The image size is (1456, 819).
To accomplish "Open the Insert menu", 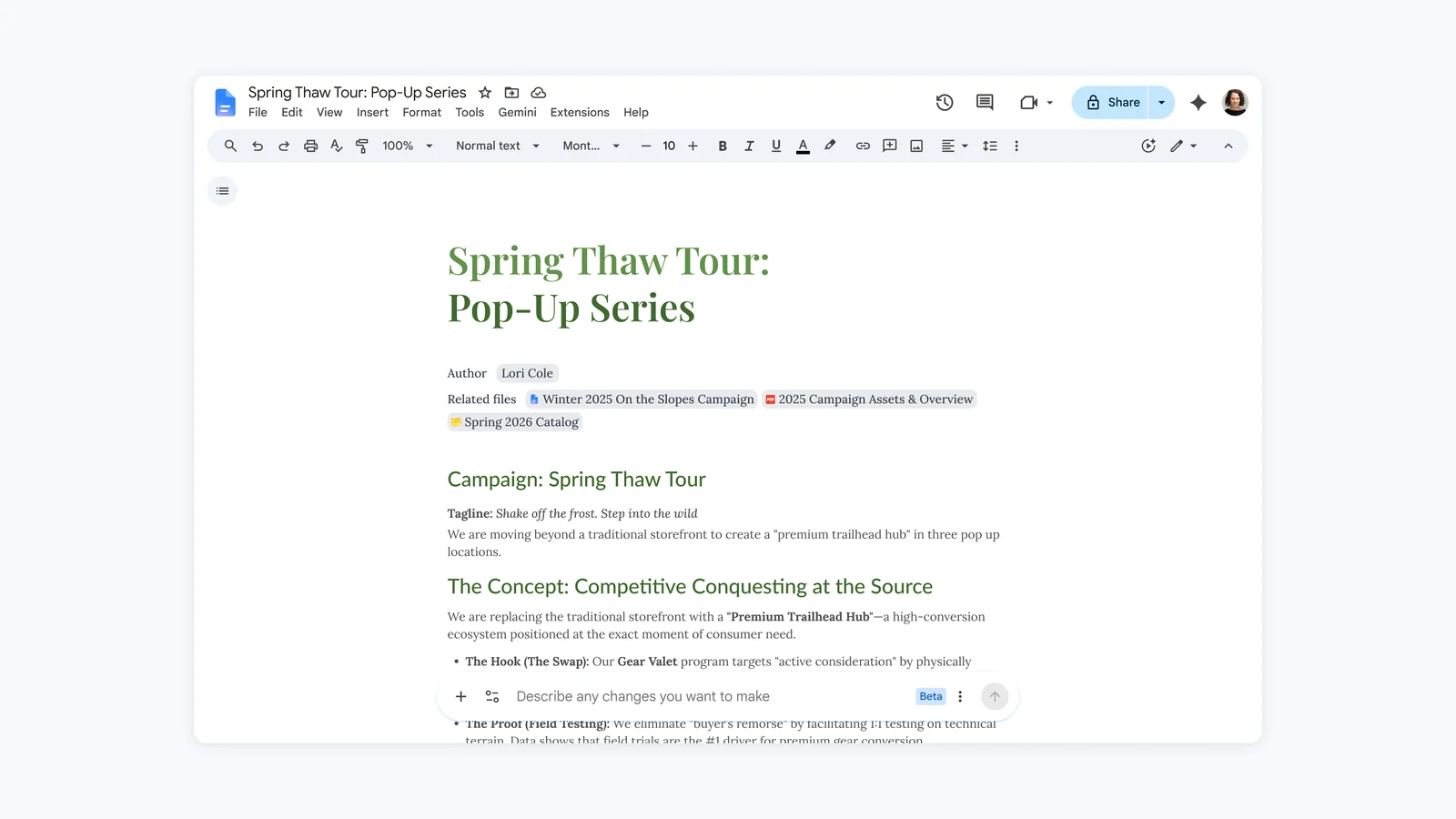I will click(x=372, y=113).
